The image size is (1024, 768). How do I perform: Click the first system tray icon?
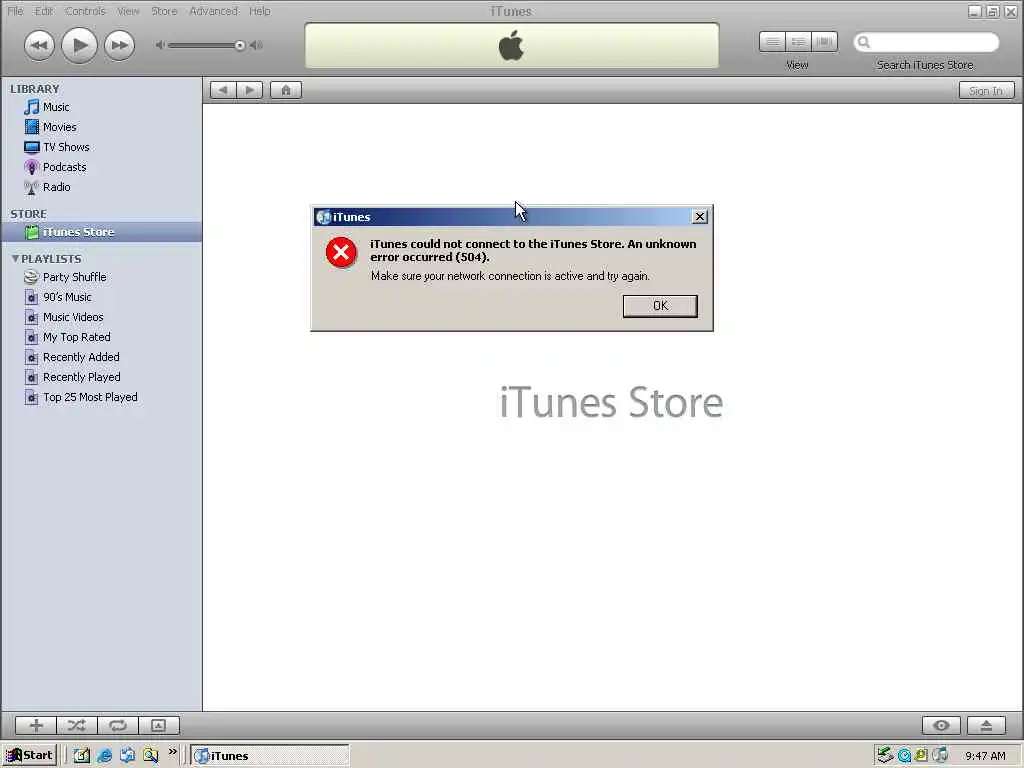pyautogui.click(x=885, y=756)
